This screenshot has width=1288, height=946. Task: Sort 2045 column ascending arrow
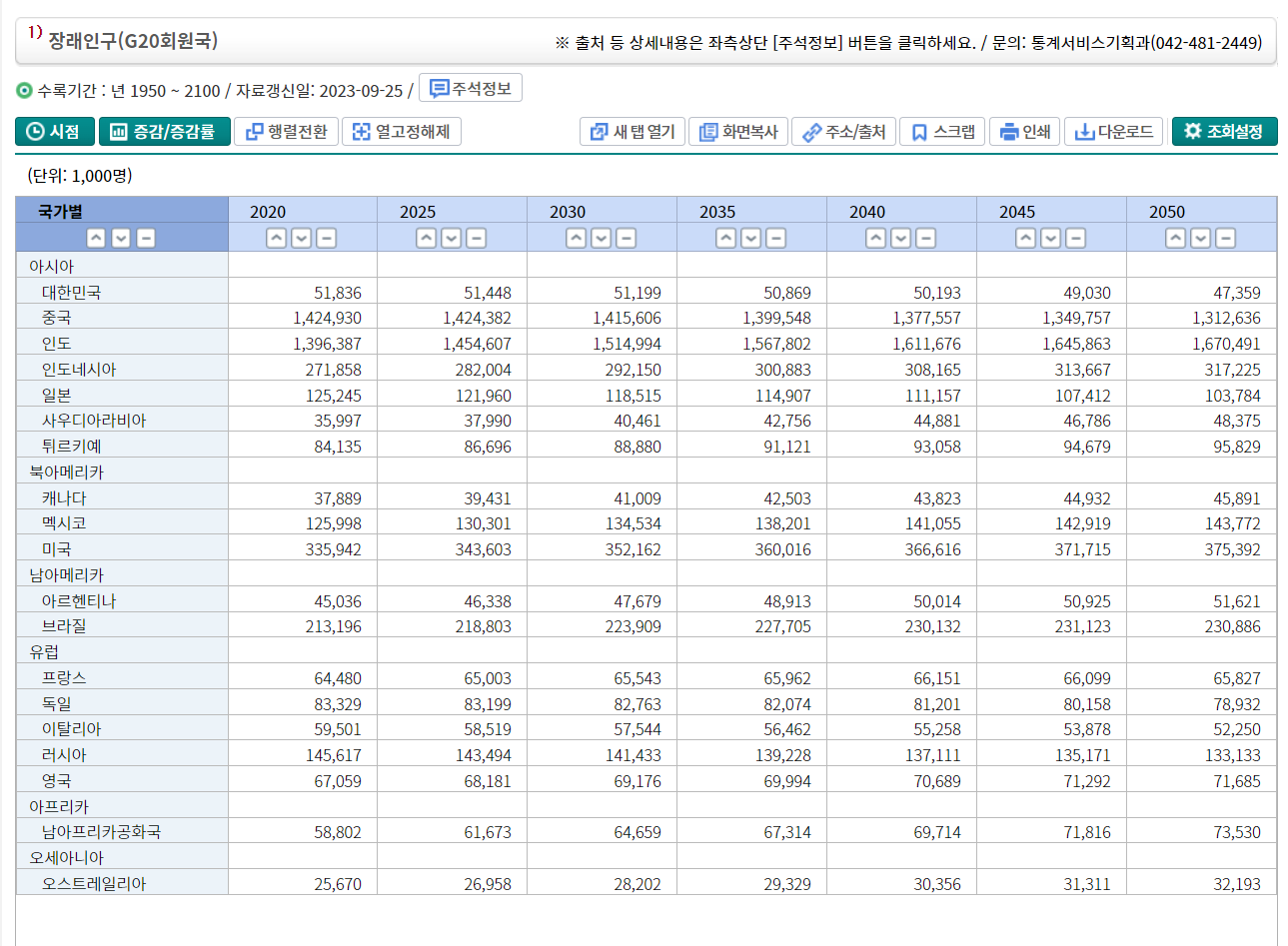click(x=1025, y=238)
